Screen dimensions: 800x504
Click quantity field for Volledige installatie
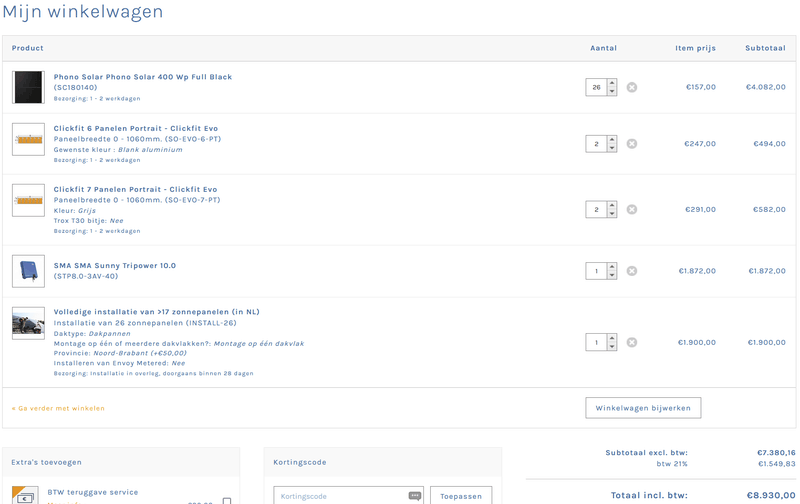tap(596, 342)
